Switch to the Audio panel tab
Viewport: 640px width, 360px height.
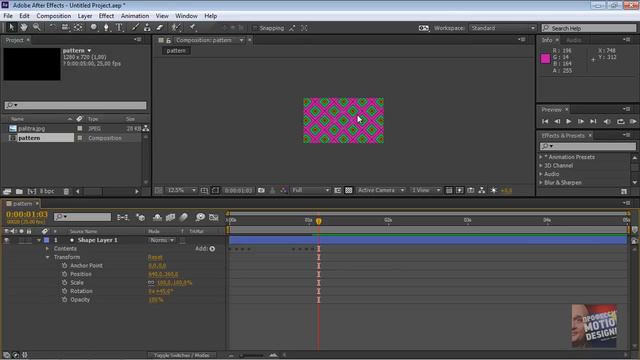[573, 40]
